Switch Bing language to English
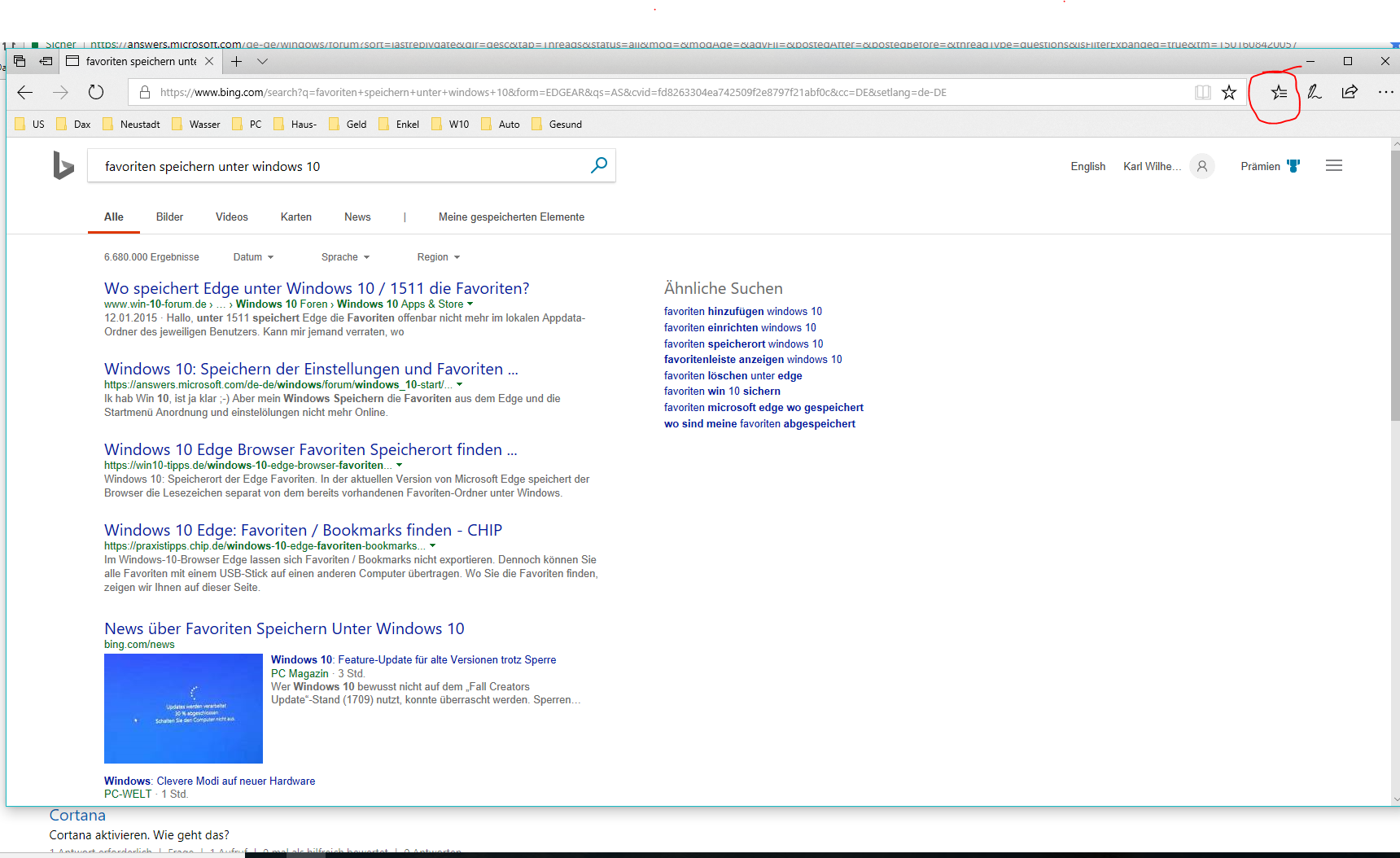 coord(1087,166)
